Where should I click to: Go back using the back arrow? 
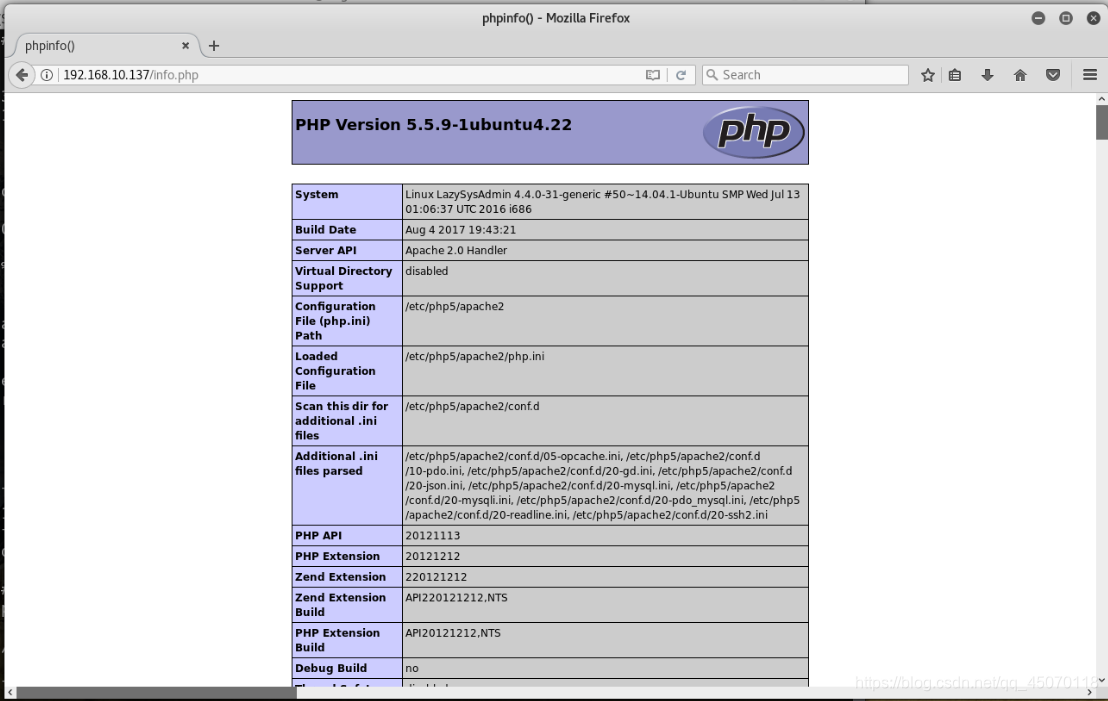[22, 75]
